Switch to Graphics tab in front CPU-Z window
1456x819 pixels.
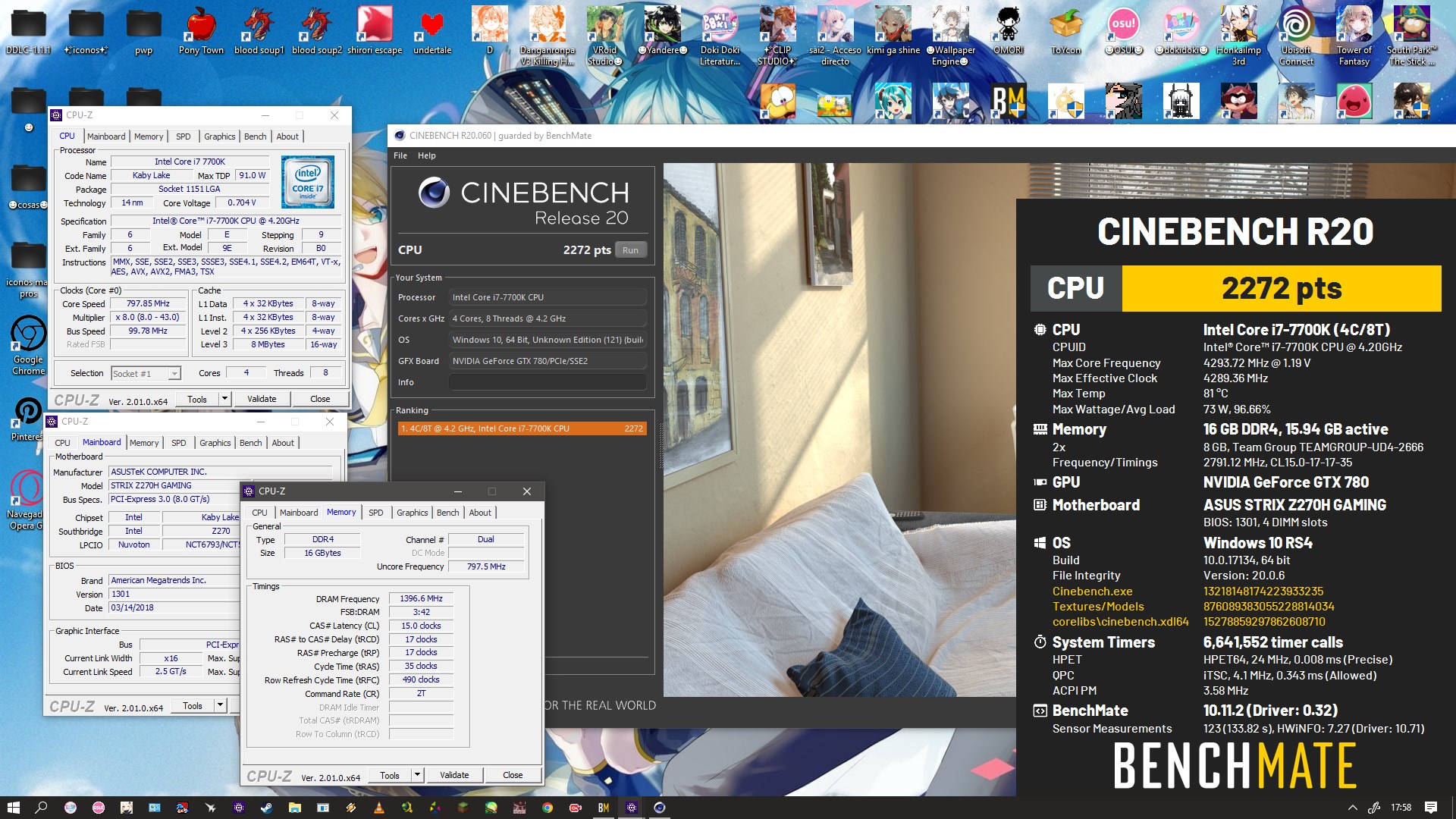tap(412, 513)
